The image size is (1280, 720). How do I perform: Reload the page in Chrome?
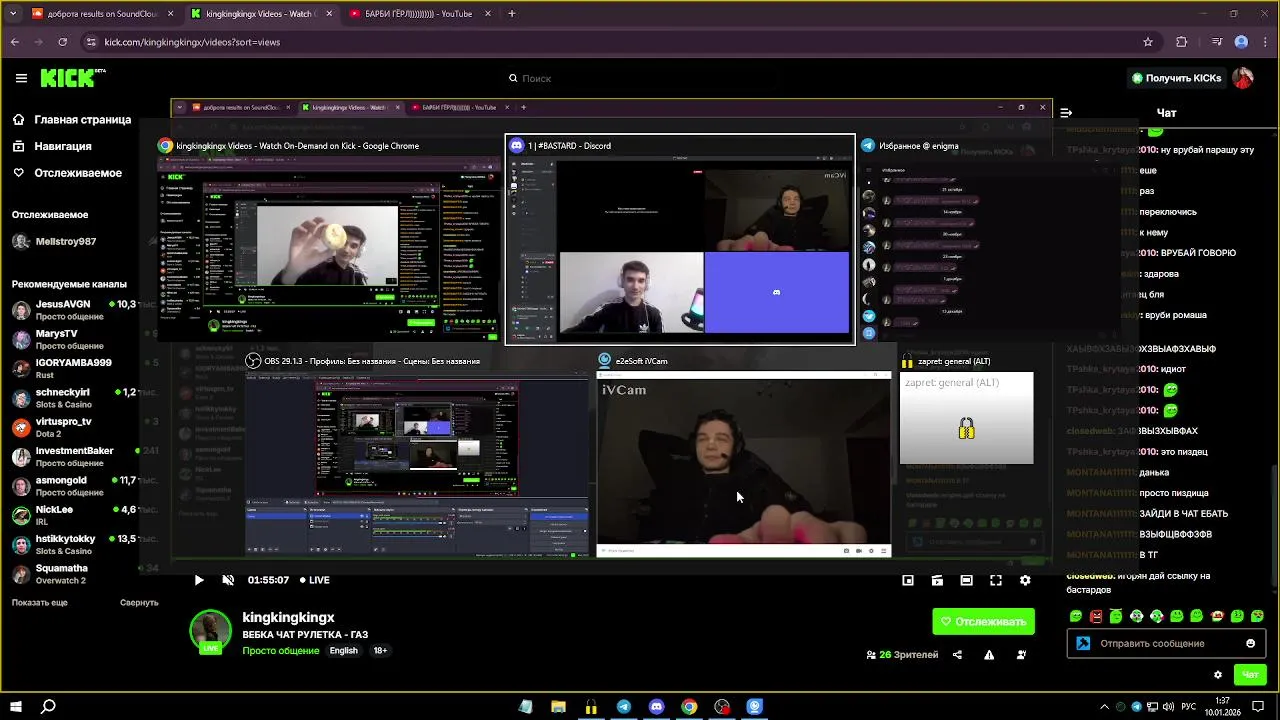63,42
